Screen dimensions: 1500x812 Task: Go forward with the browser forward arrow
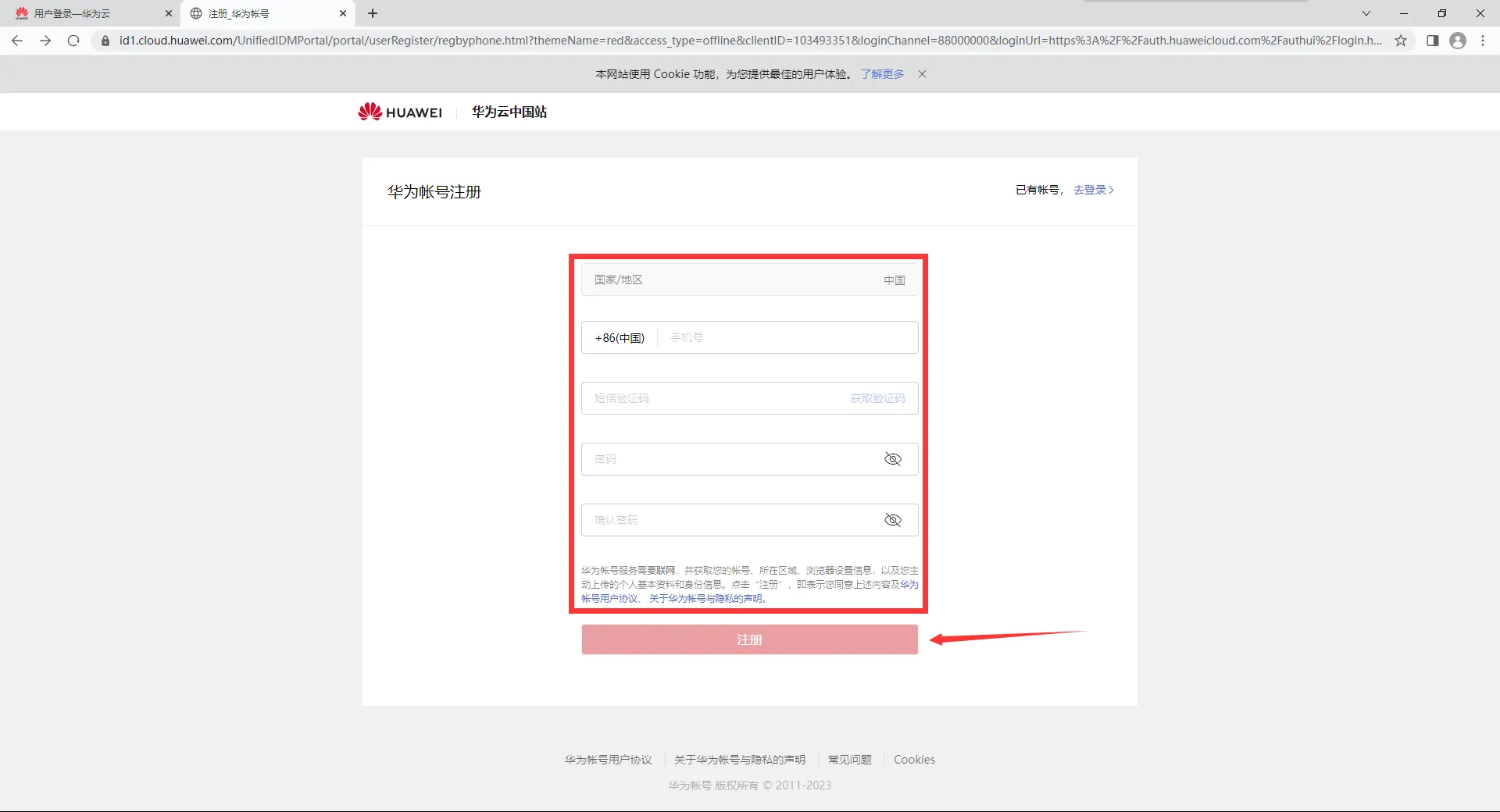[x=45, y=41]
